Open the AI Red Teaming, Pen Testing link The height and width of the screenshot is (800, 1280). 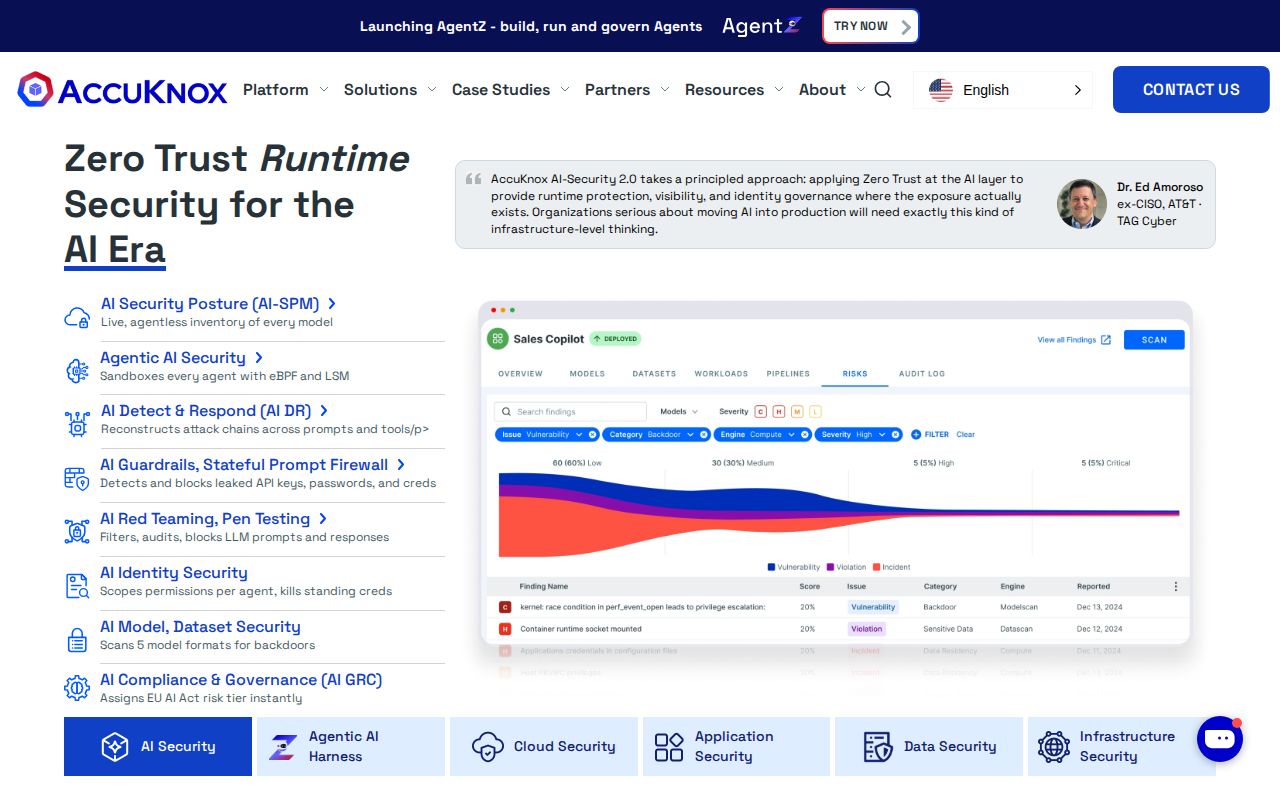click(213, 519)
